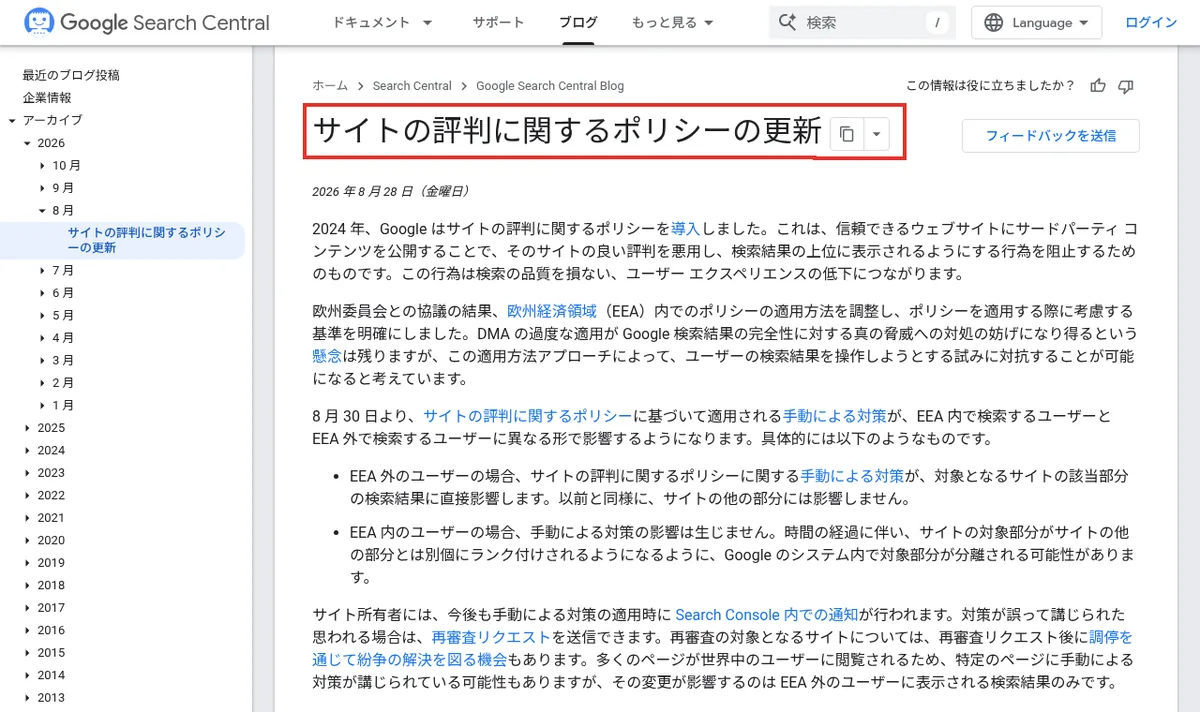Expand the 2013 archive year
The image size is (1200, 712).
click(27, 698)
